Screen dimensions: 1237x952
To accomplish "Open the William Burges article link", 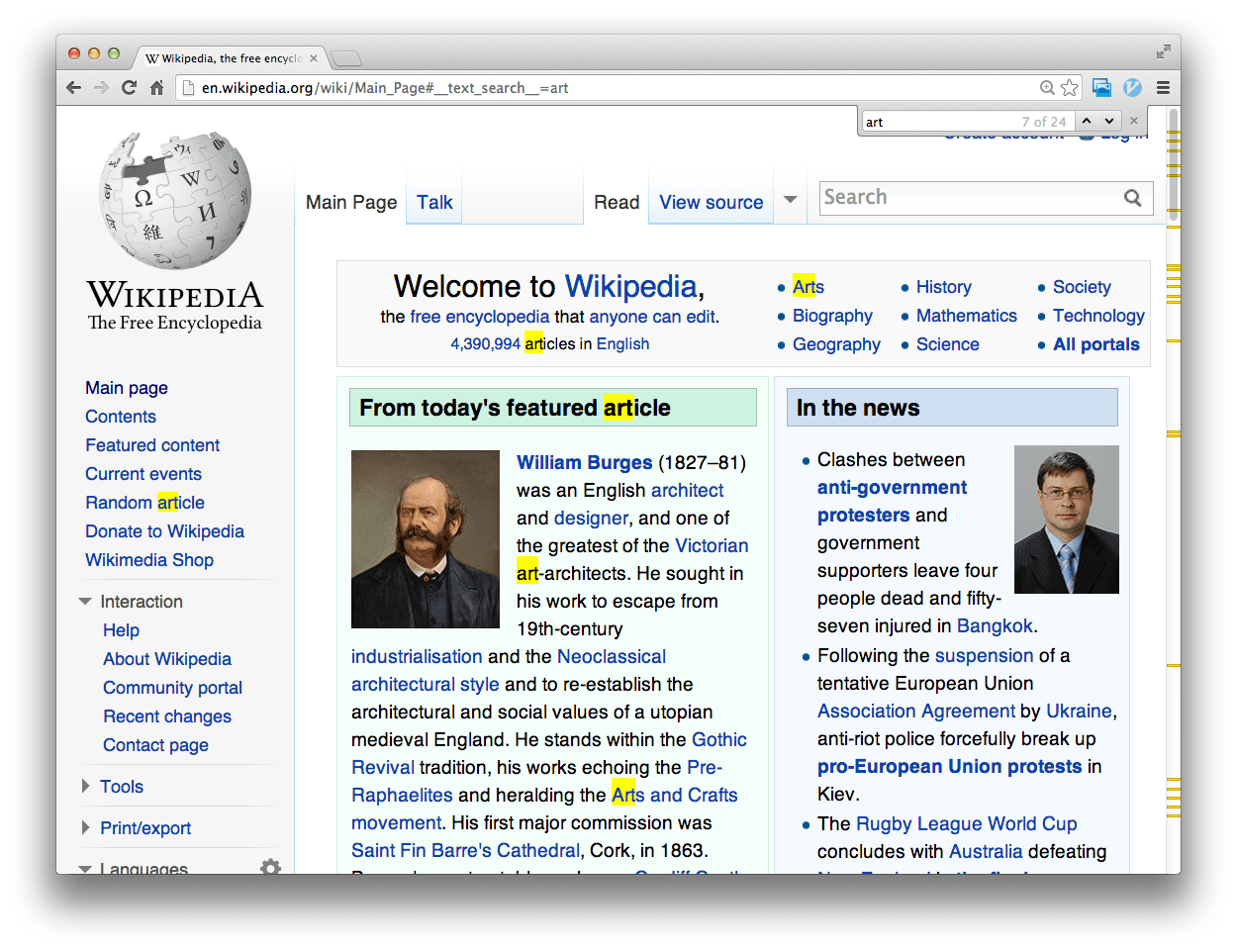I will click(585, 462).
